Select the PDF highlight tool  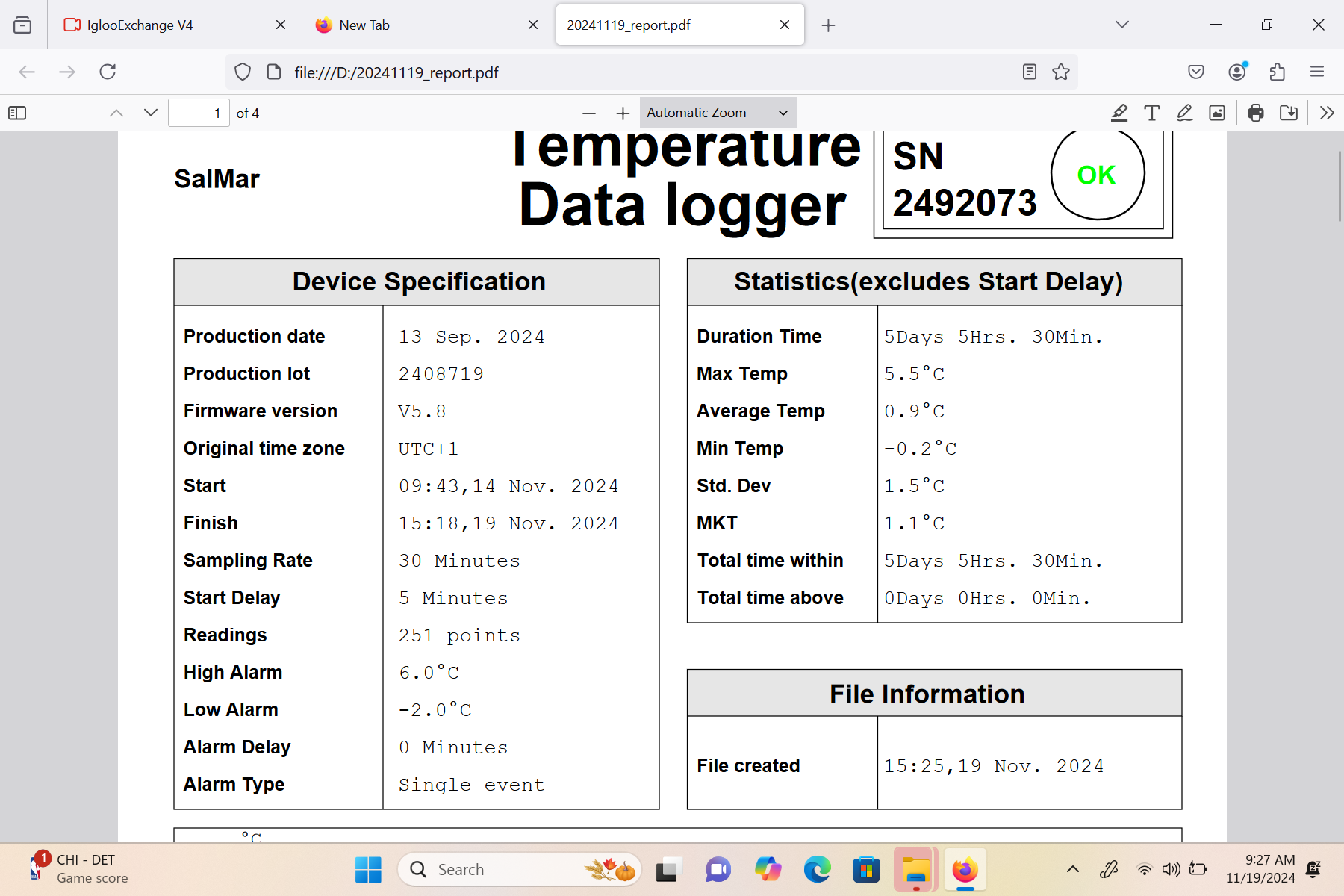tap(1119, 113)
